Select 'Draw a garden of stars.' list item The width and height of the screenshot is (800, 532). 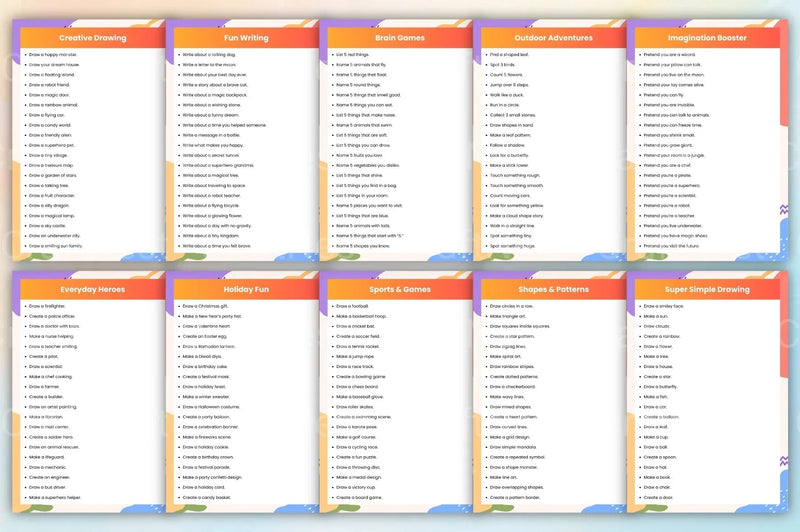point(53,175)
